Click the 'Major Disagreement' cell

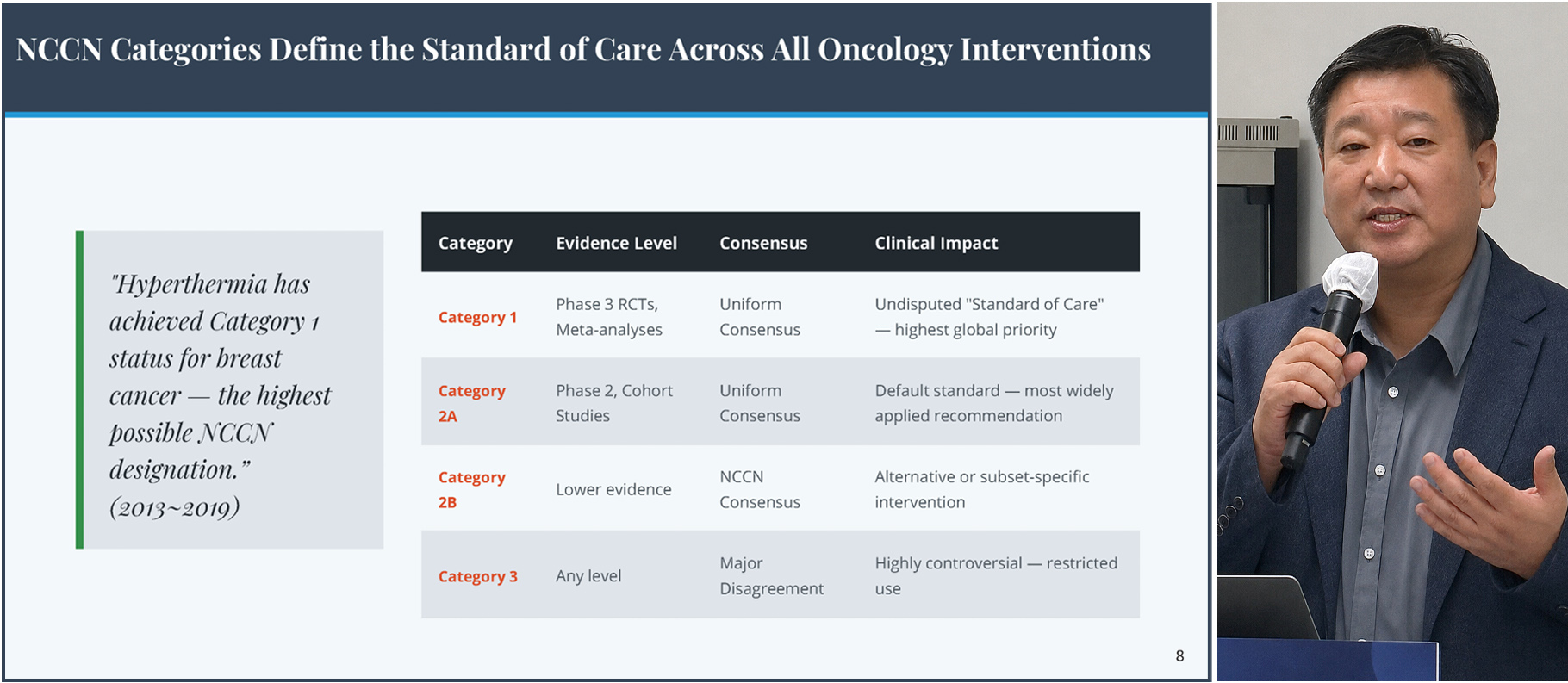(772, 576)
